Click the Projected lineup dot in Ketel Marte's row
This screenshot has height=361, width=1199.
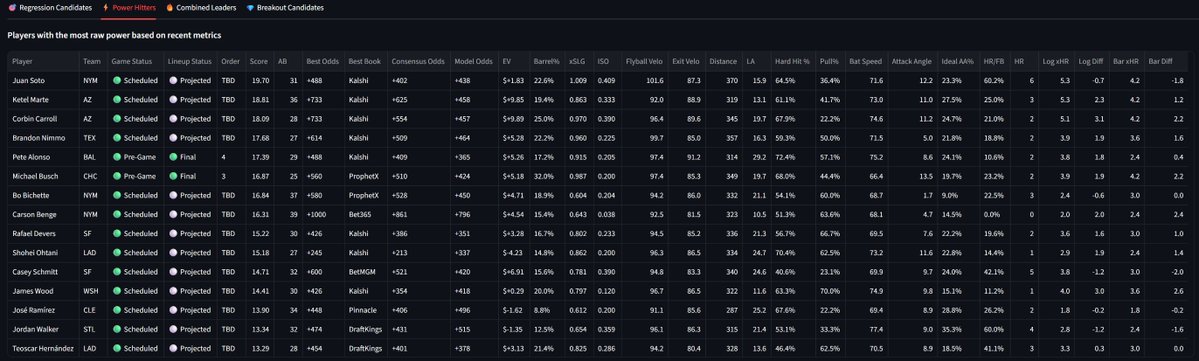tap(173, 99)
